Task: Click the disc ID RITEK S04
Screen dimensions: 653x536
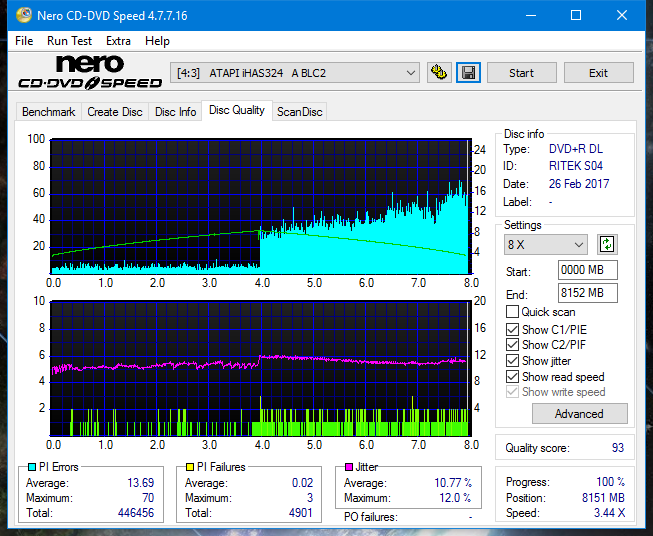Action: (576, 166)
